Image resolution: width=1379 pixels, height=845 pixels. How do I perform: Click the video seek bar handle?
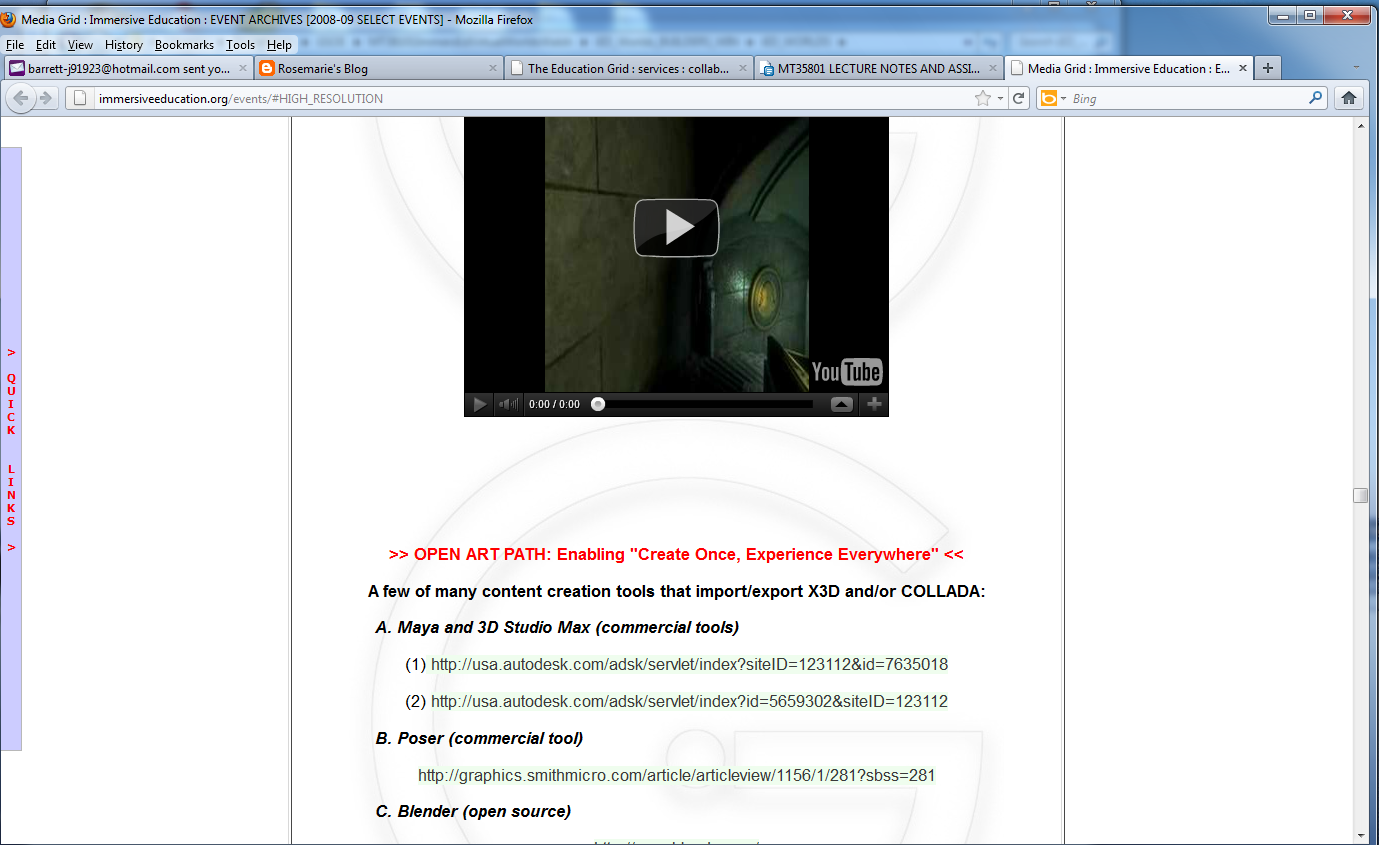[598, 404]
